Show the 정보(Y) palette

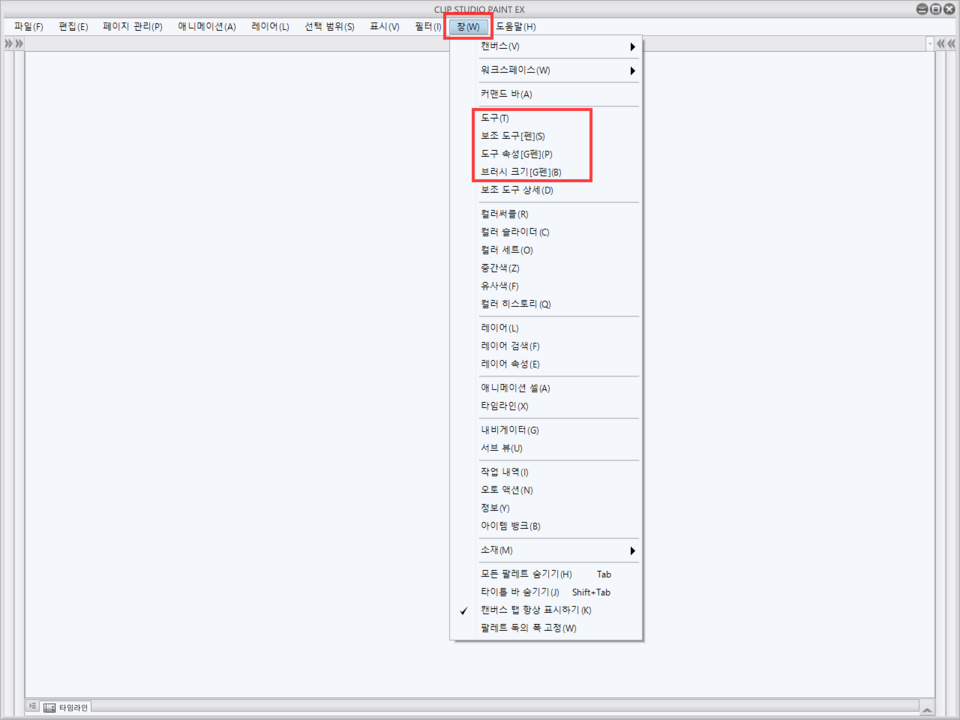(x=558, y=508)
